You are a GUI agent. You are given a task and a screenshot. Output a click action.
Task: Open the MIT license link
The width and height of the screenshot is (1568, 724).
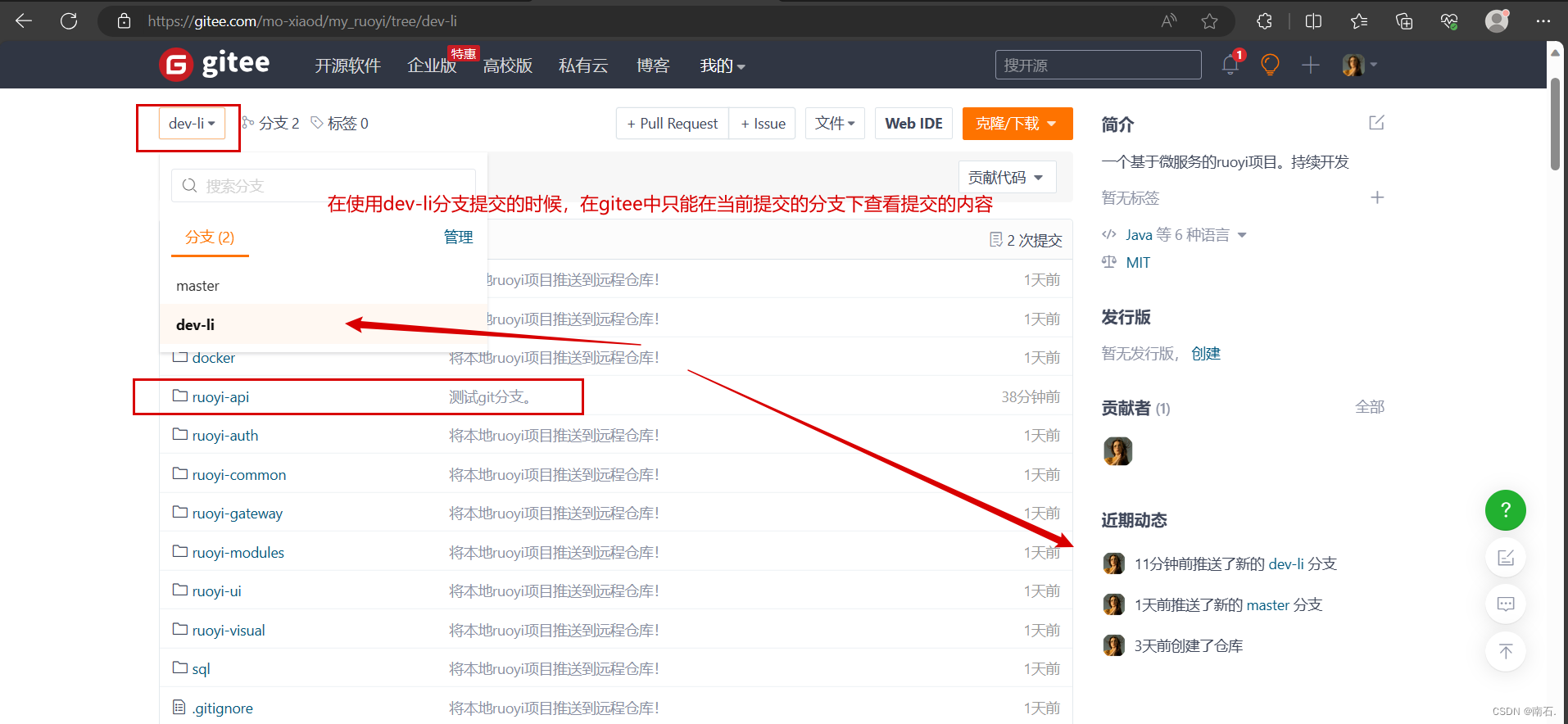point(1138,263)
